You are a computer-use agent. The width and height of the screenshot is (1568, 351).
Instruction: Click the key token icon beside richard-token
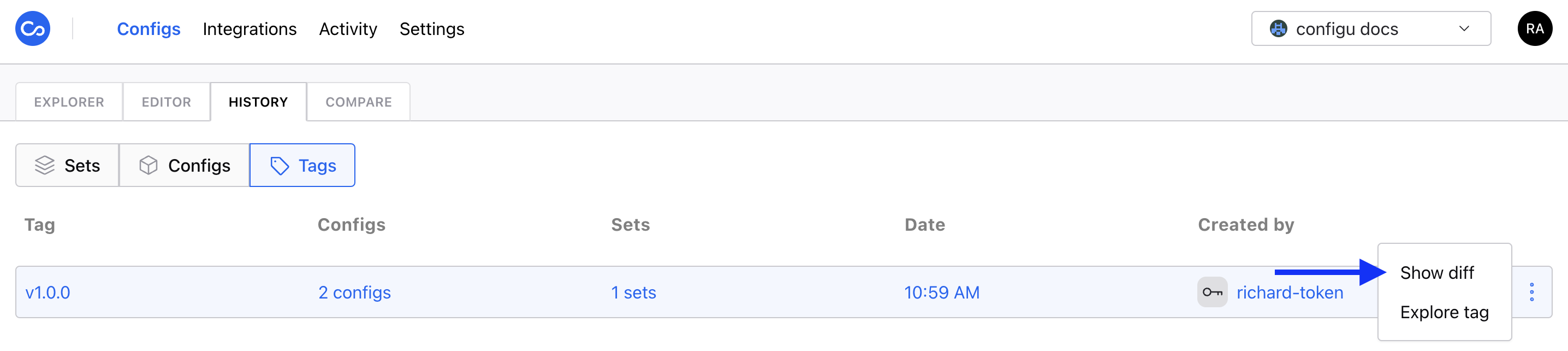pos(1212,292)
